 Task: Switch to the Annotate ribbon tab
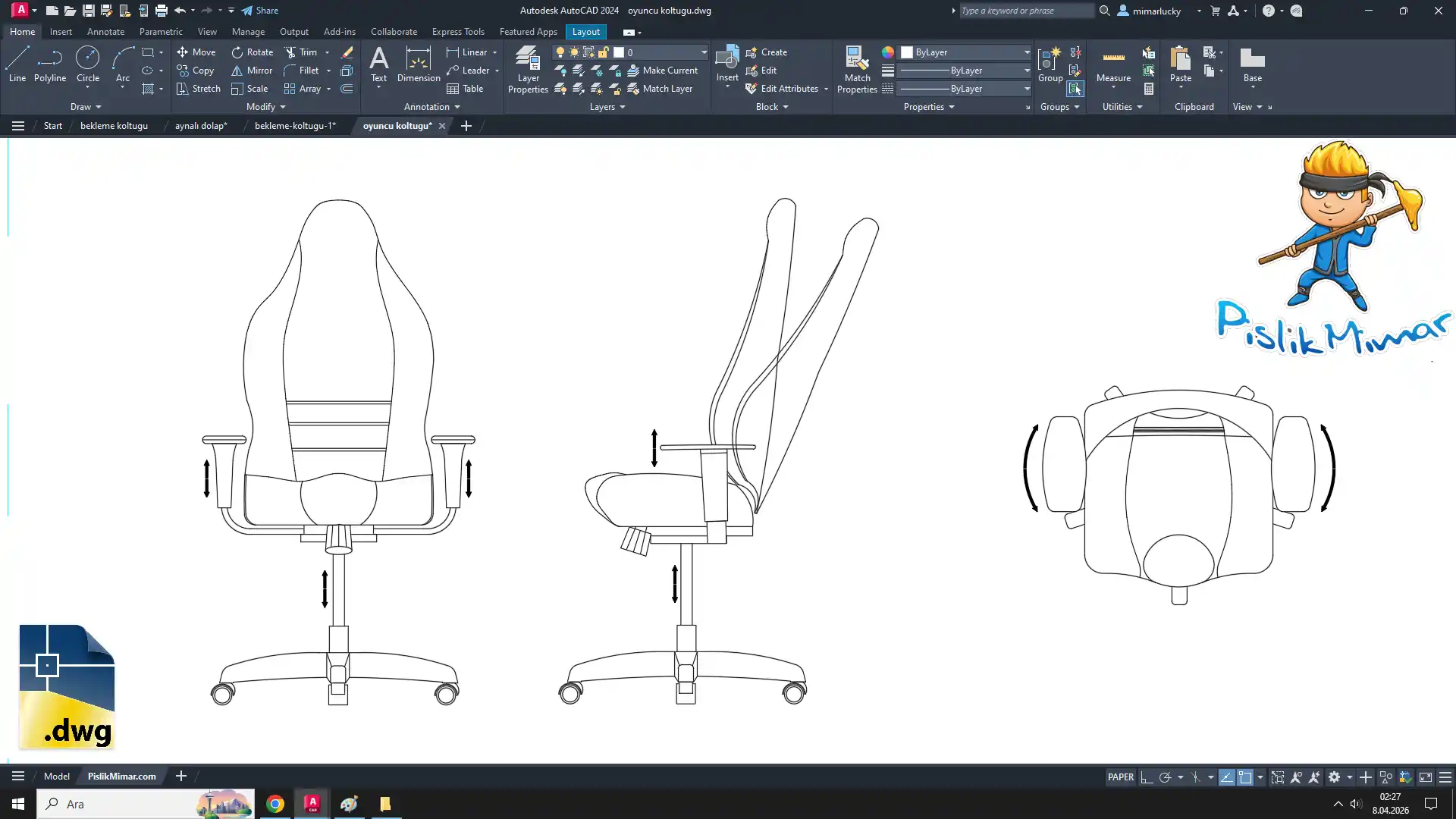click(x=105, y=32)
